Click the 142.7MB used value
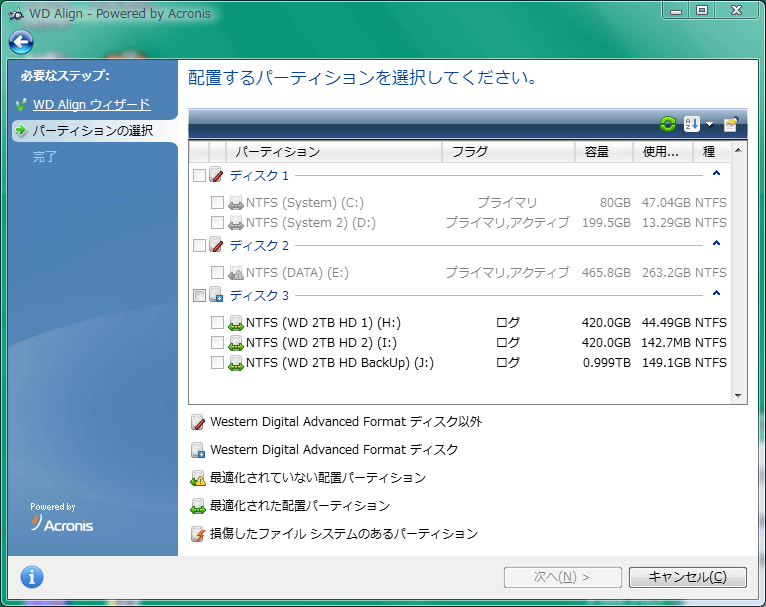Image resolution: width=766 pixels, height=607 pixels. [665, 343]
